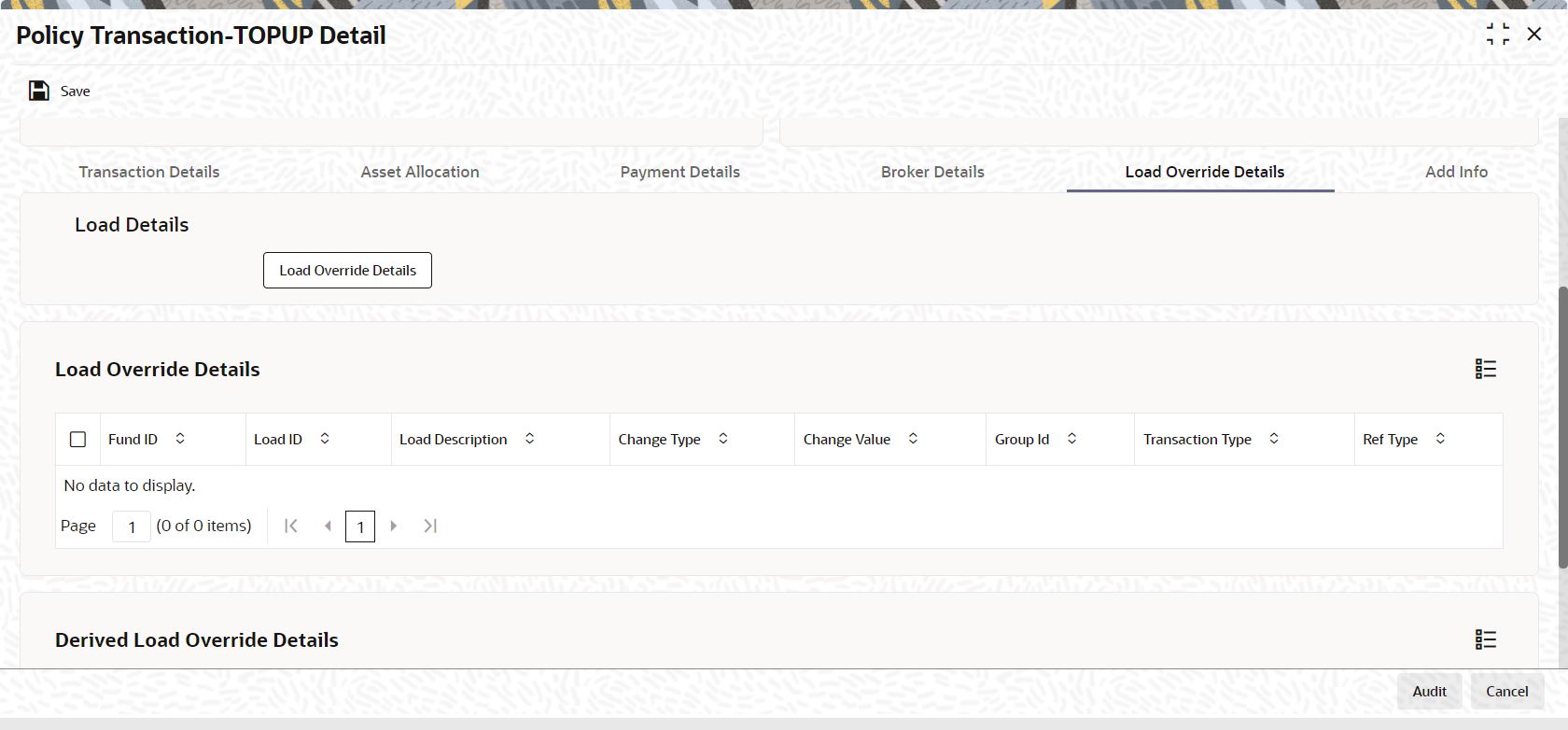This screenshot has width=1568, height=730.
Task: Click the Ref Type column header text
Action: pyautogui.click(x=1390, y=439)
